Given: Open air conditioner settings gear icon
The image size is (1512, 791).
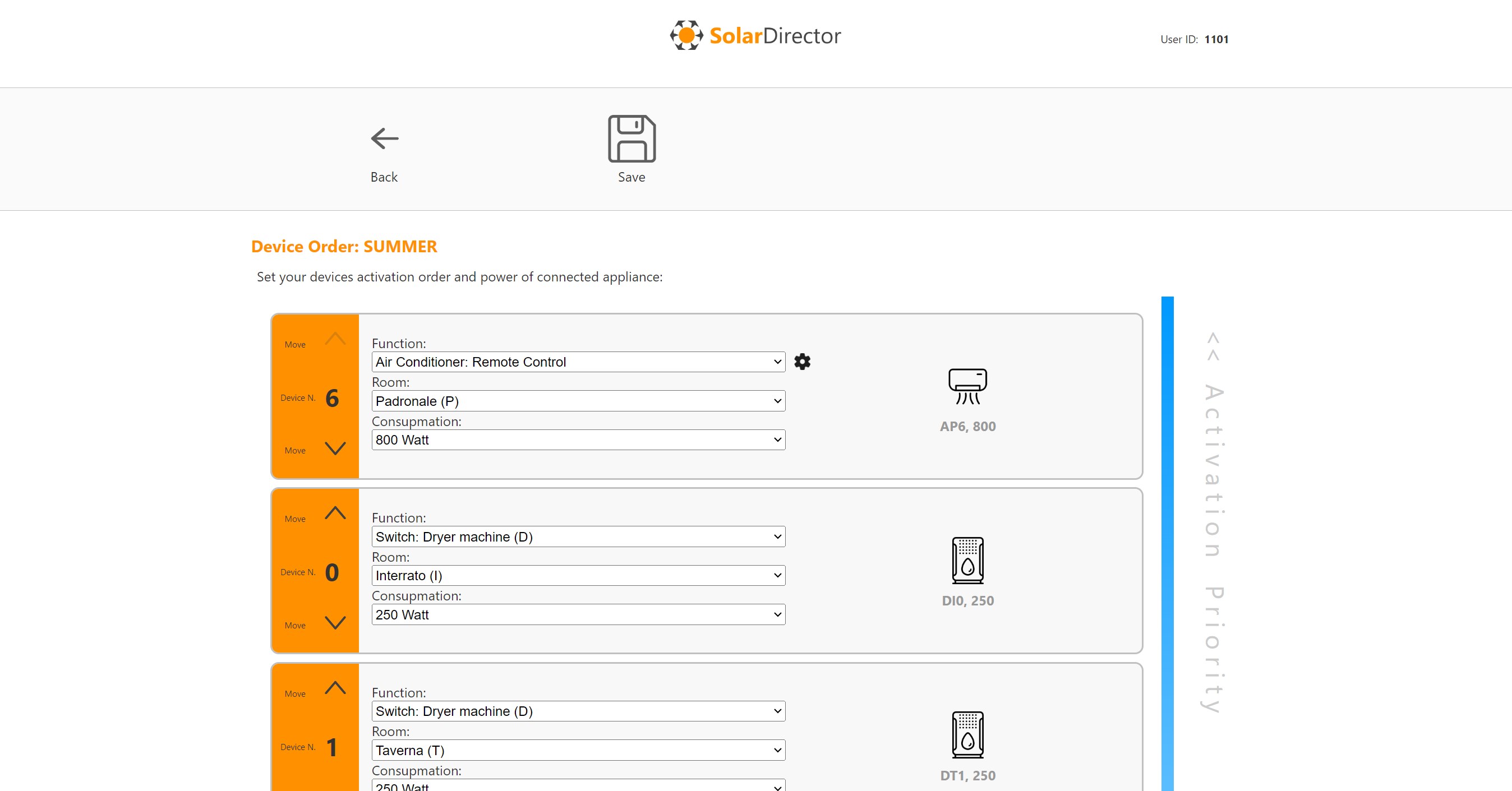Looking at the screenshot, I should click(802, 362).
